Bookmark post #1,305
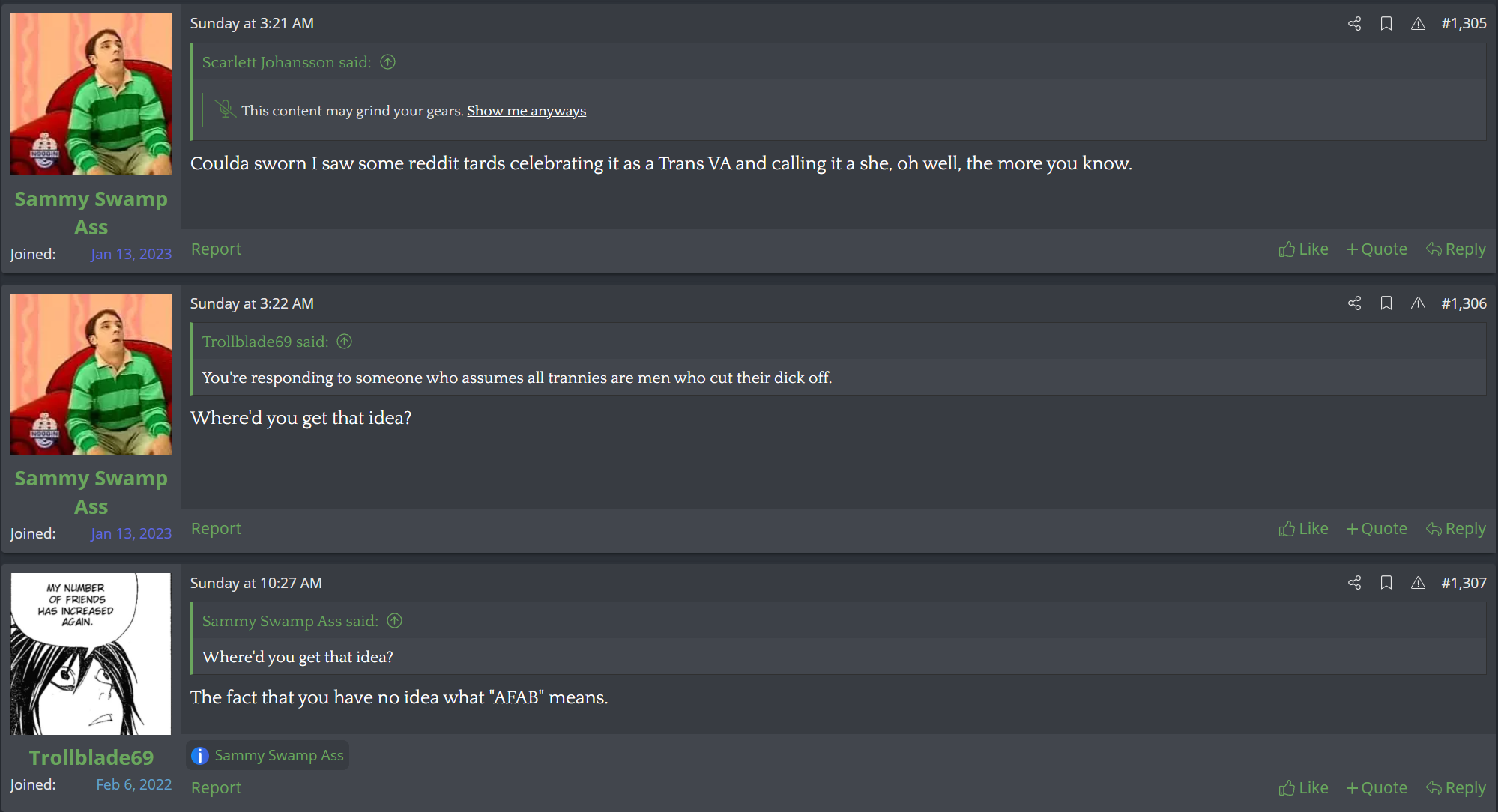1498x812 pixels. pos(1386,24)
